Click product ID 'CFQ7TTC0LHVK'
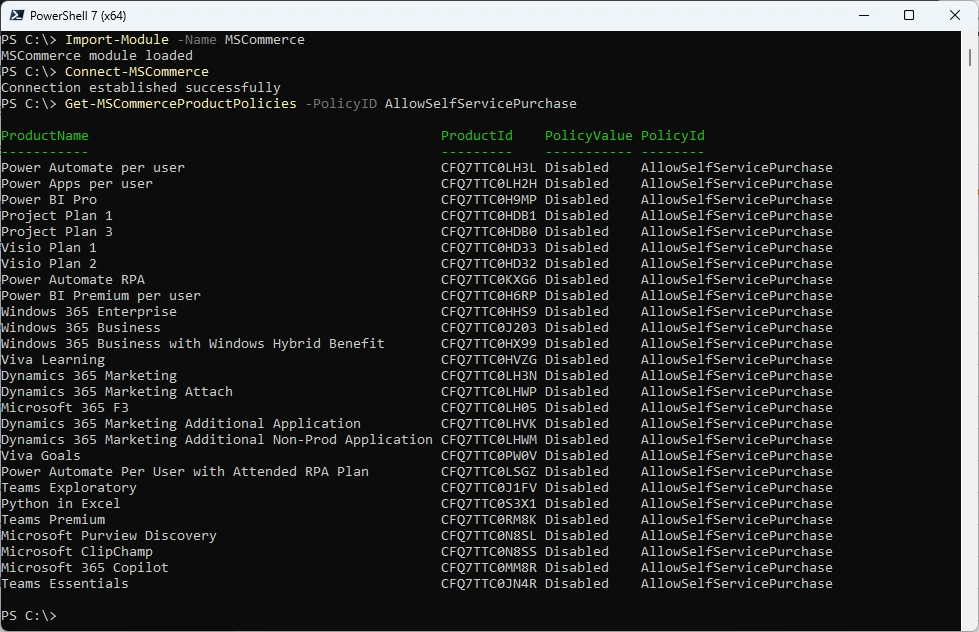979x632 pixels. click(x=489, y=423)
